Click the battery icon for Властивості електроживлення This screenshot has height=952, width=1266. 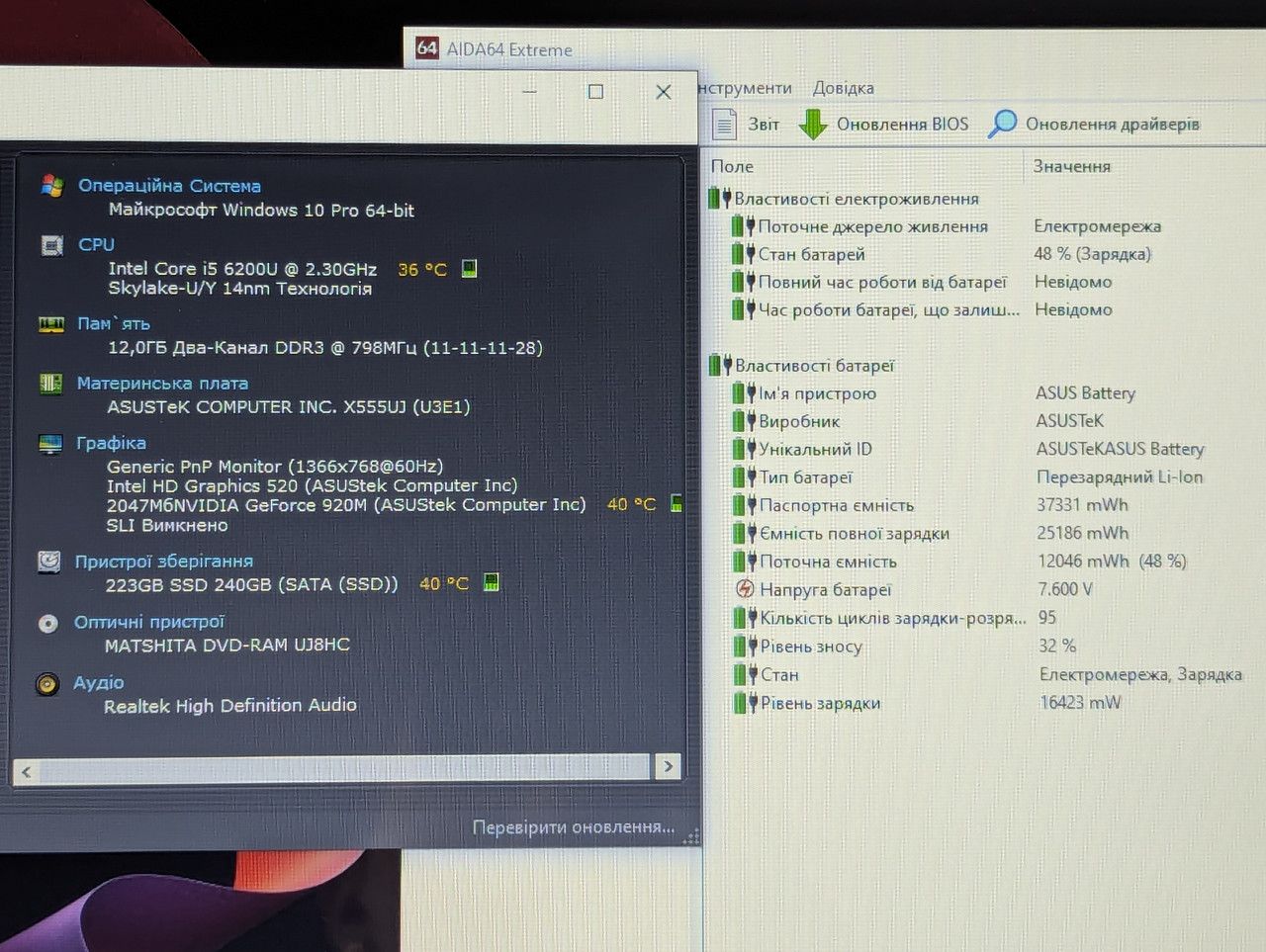[x=720, y=199]
